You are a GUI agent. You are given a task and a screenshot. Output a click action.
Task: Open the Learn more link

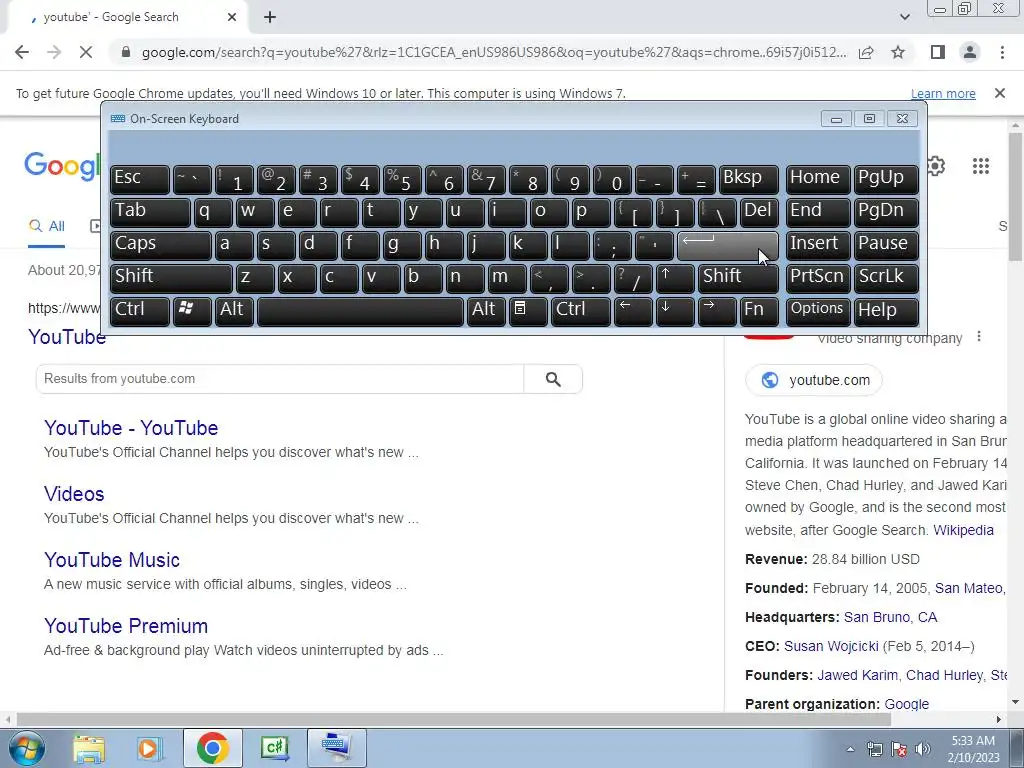click(x=943, y=93)
